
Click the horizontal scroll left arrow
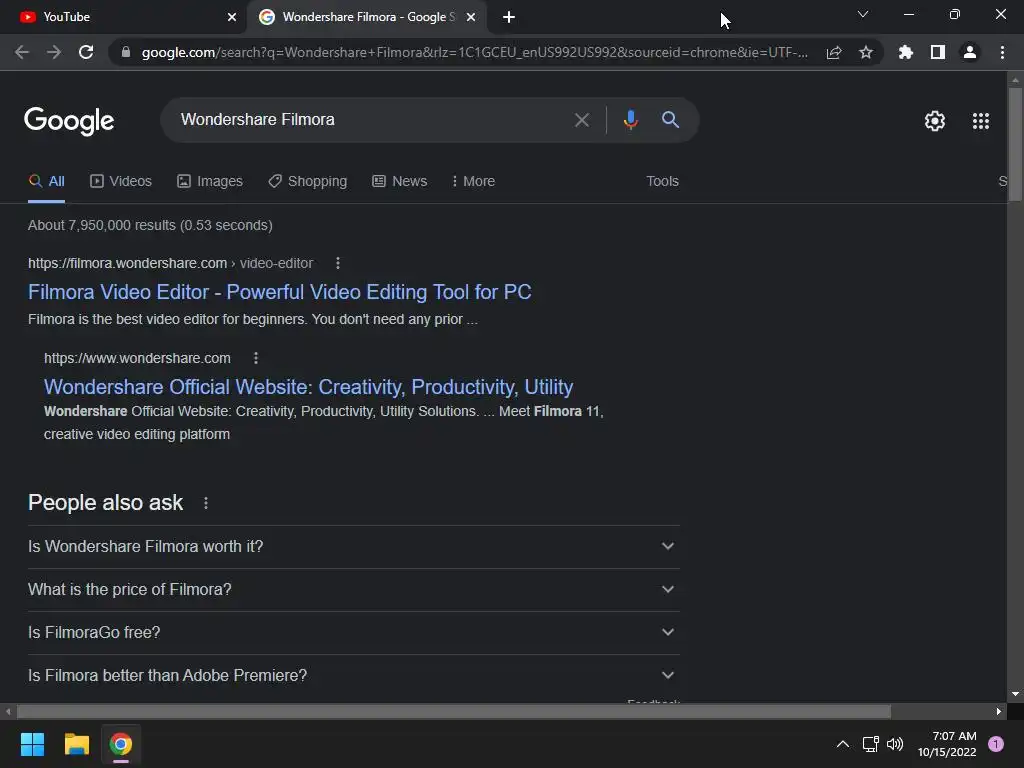[x=8, y=711]
